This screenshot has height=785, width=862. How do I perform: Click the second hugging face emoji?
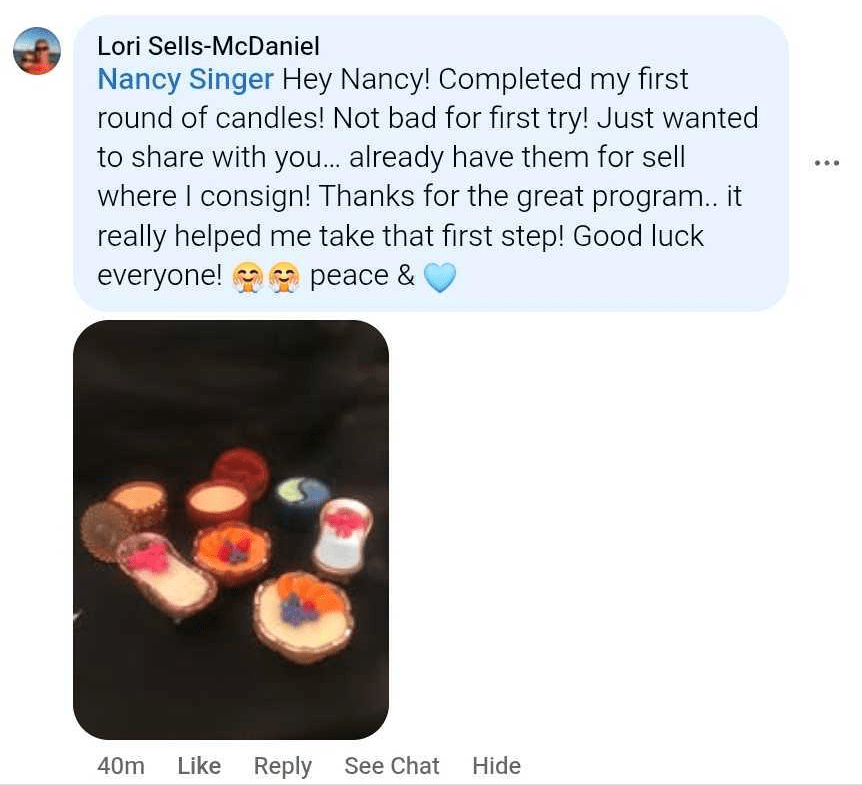[x=285, y=277]
